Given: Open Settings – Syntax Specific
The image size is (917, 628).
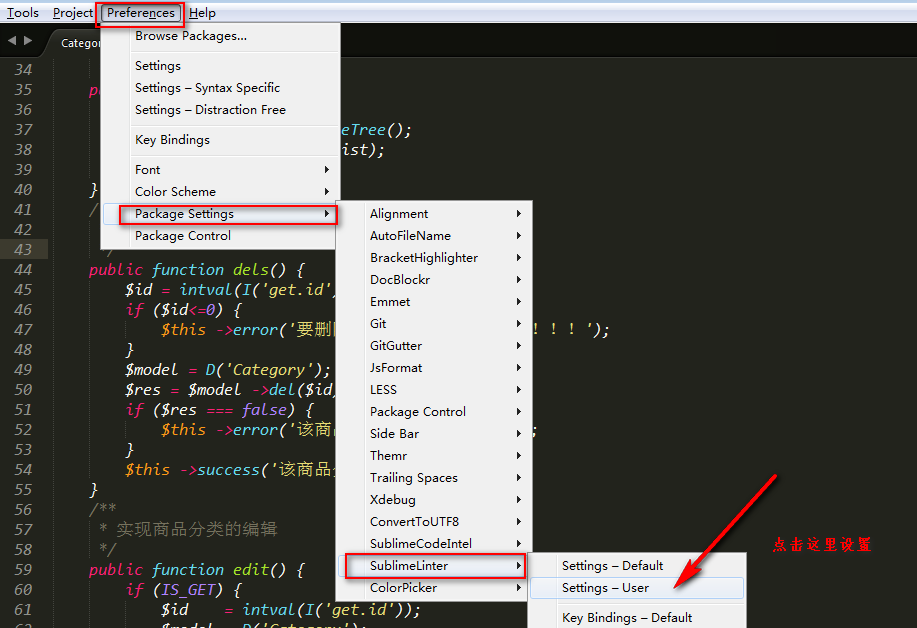Looking at the screenshot, I should tap(207, 88).
